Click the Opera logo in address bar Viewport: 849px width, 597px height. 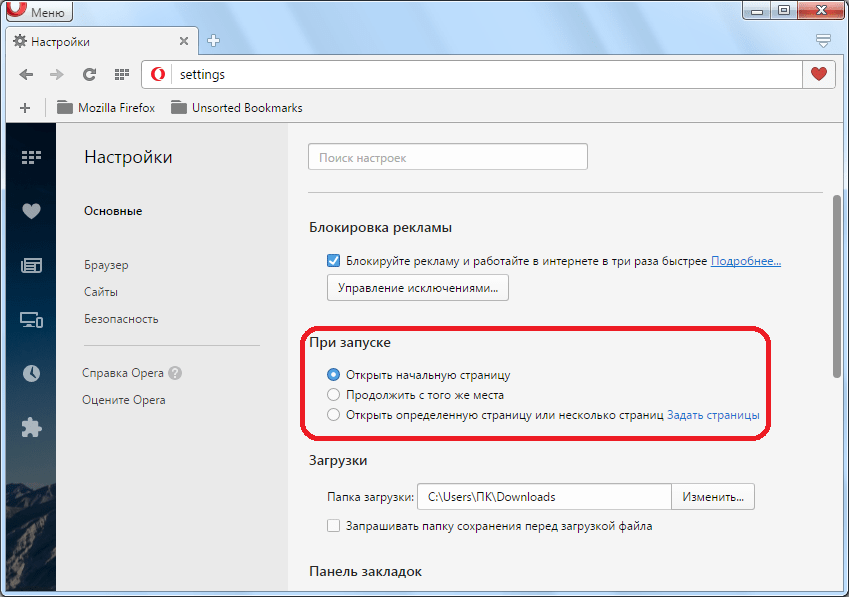click(x=158, y=74)
